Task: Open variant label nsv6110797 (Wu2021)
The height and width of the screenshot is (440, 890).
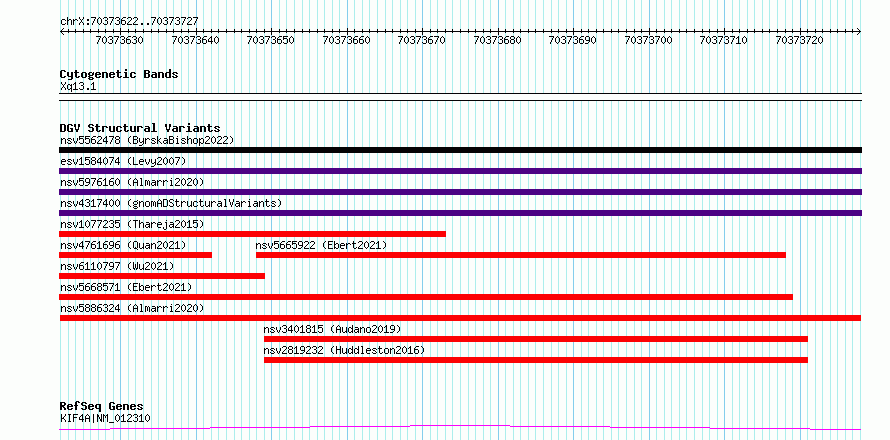Action: pyautogui.click(x=117, y=266)
